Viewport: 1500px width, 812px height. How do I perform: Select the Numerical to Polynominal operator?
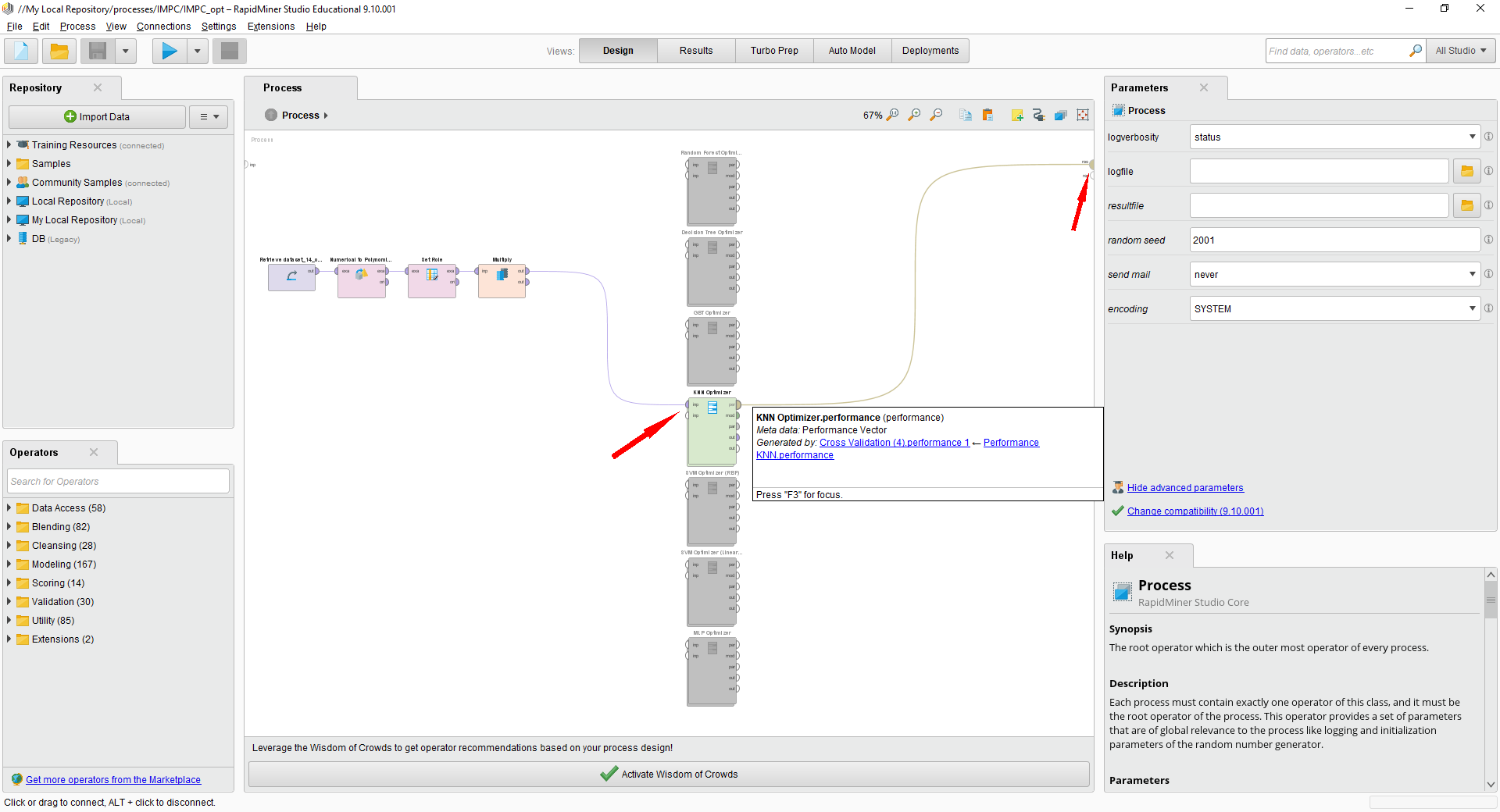coord(361,280)
